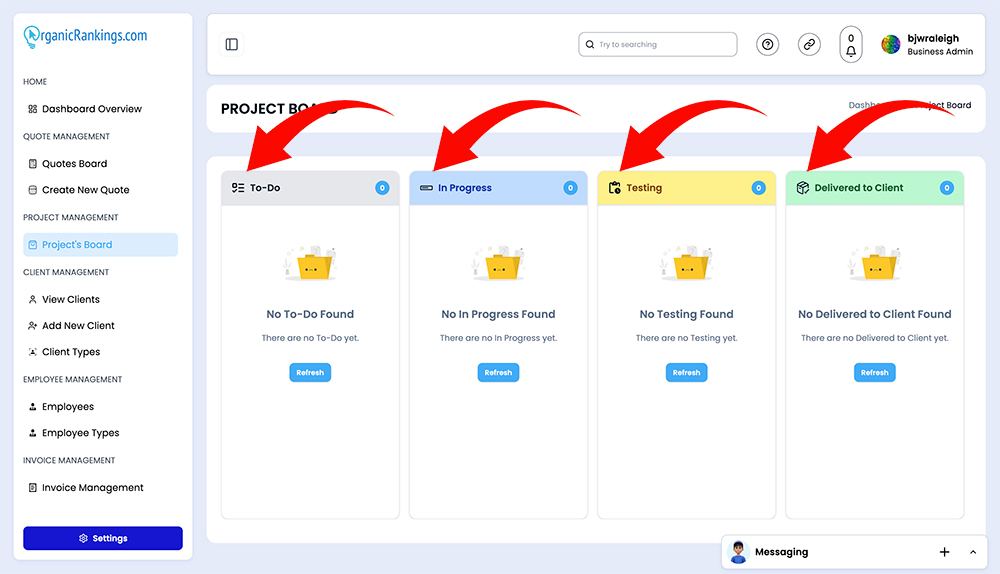The image size is (1000, 574).
Task: Click the Try to searching field
Action: pos(658,45)
